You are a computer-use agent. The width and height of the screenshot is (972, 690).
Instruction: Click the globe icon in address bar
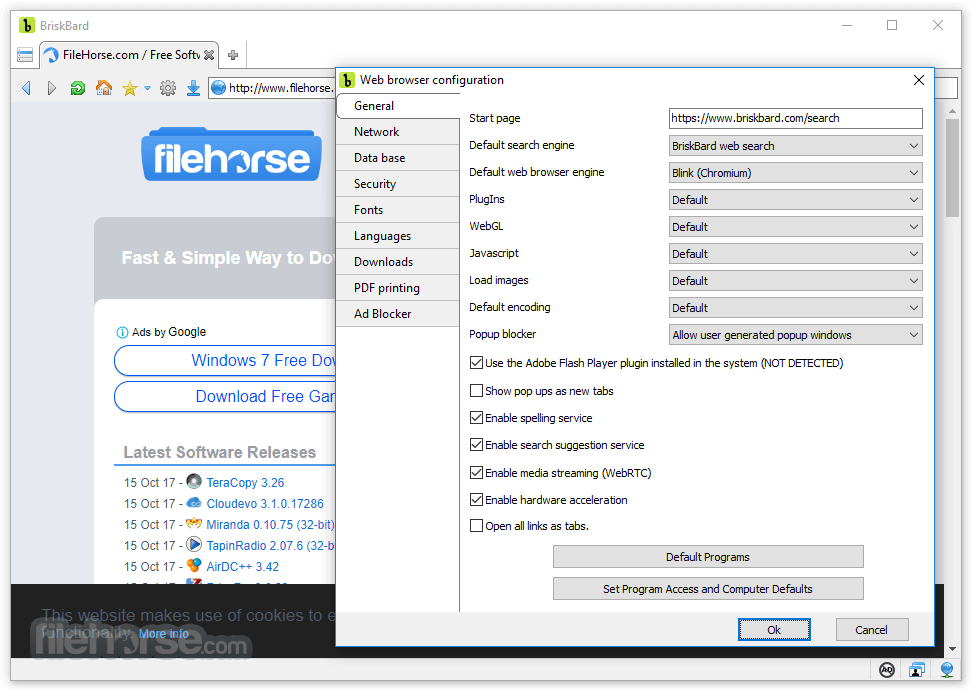coord(218,88)
